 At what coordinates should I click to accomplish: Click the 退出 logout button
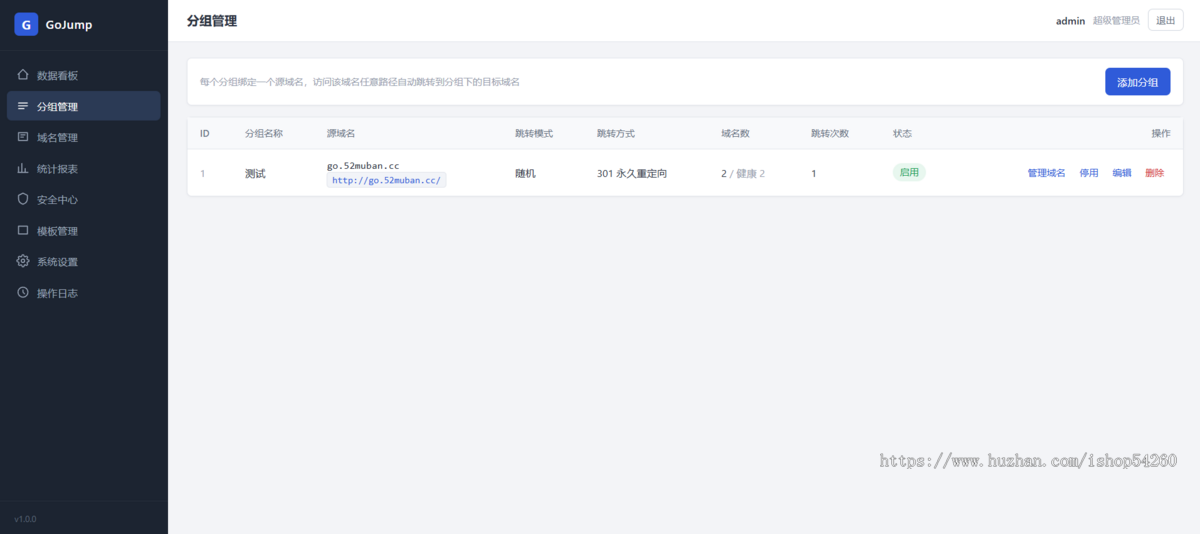(1165, 21)
